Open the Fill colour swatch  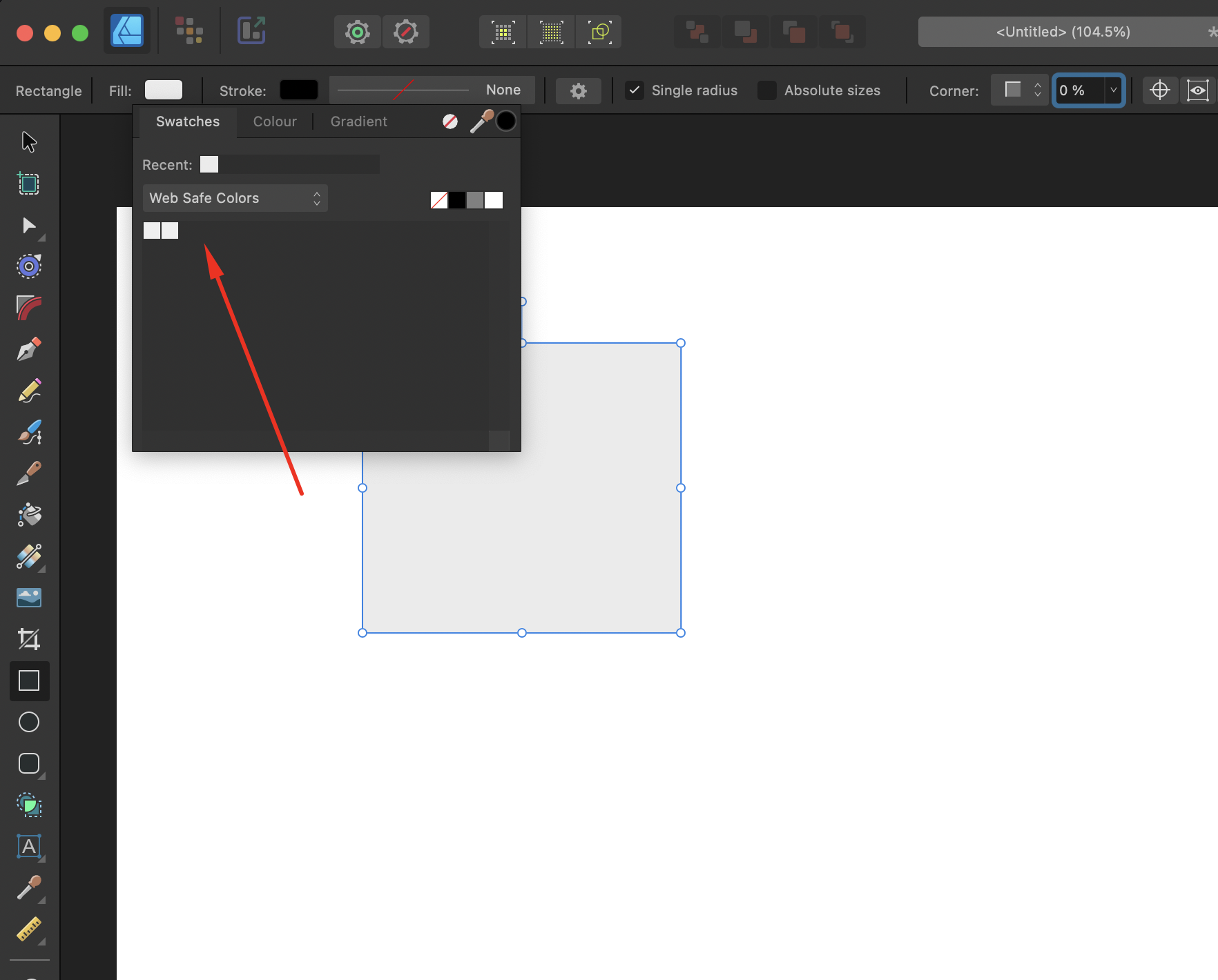(164, 90)
